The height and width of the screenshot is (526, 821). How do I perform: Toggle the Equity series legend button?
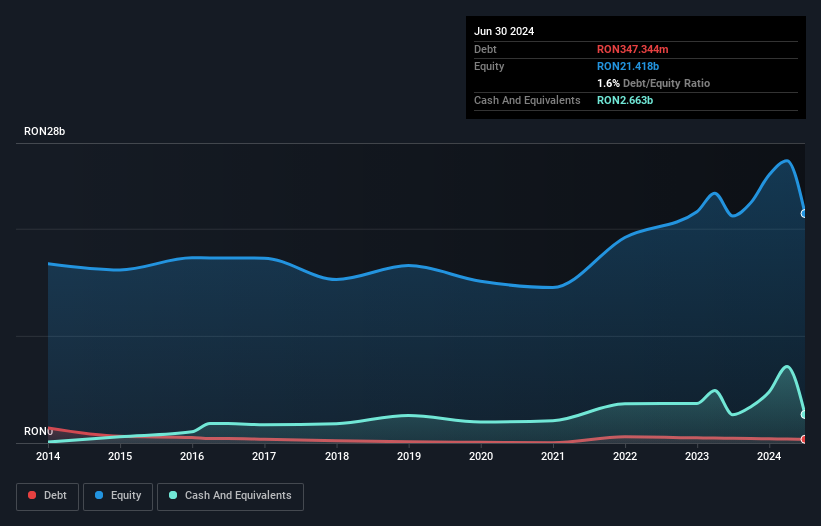coord(118,496)
